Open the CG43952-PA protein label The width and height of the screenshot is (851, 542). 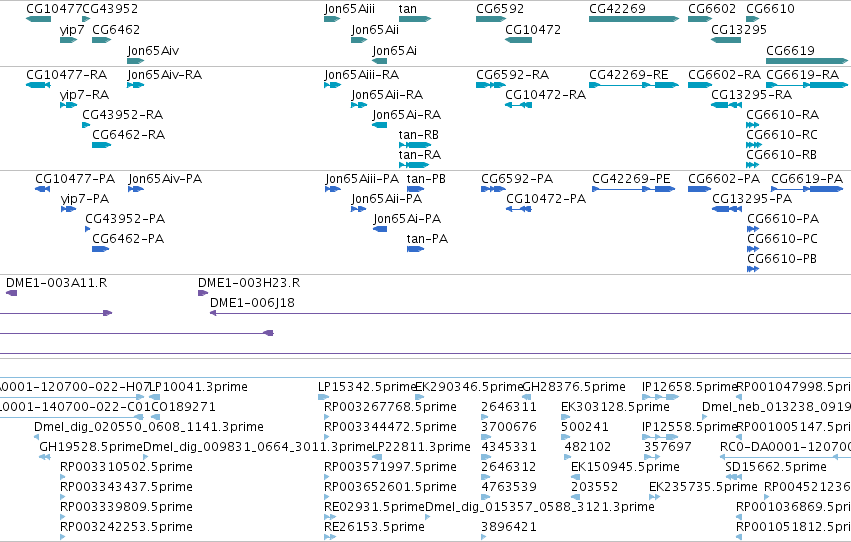[x=125, y=219]
